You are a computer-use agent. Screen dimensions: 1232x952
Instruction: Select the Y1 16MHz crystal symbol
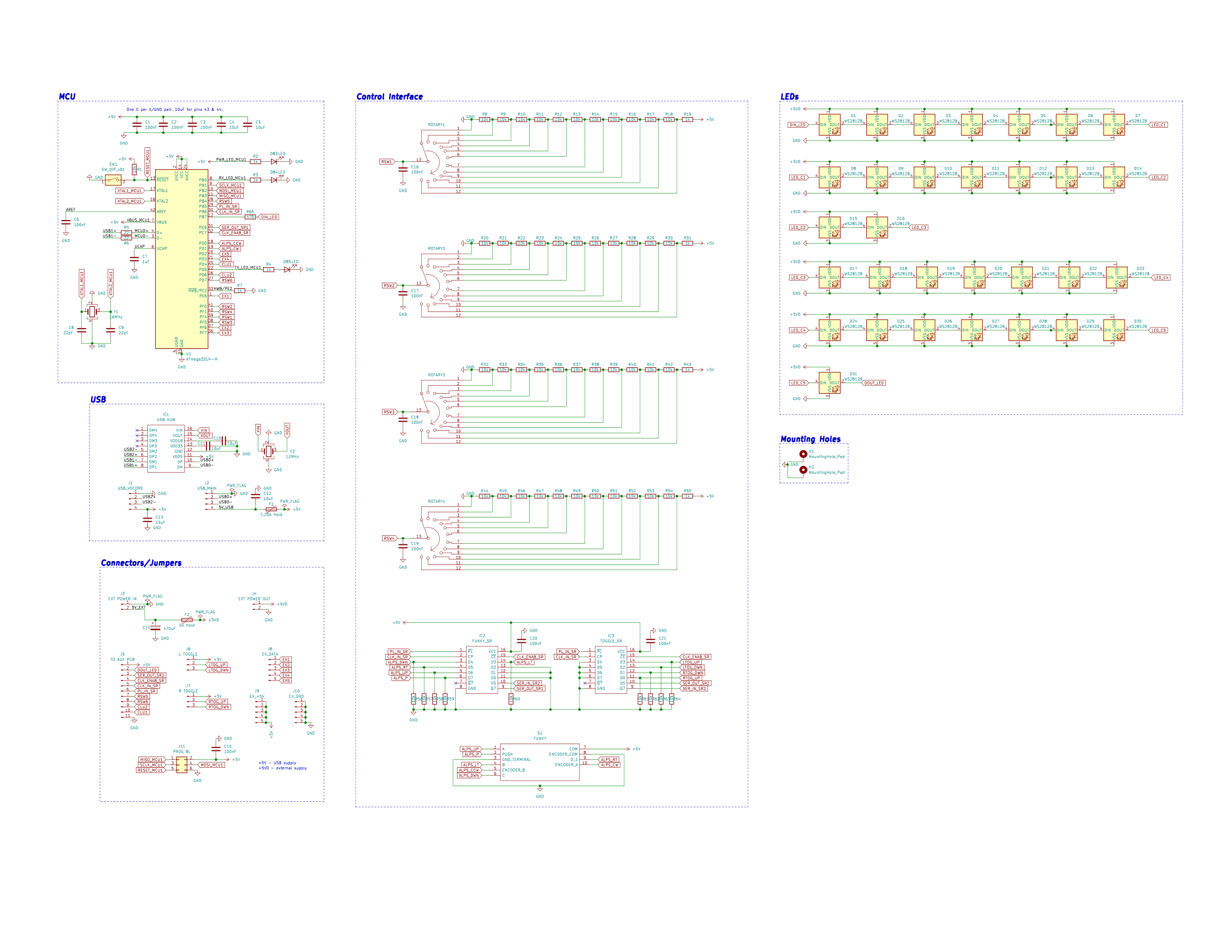pos(92,311)
